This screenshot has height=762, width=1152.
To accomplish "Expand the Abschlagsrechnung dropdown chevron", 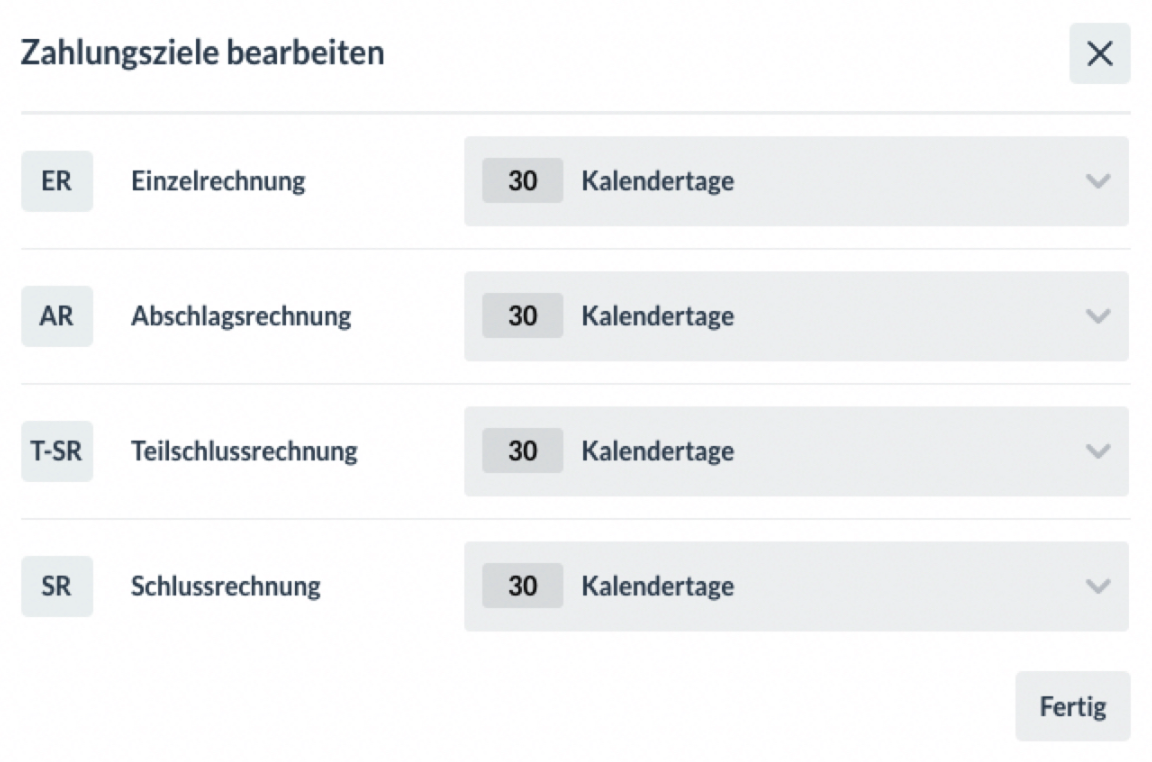I will coord(1098,316).
